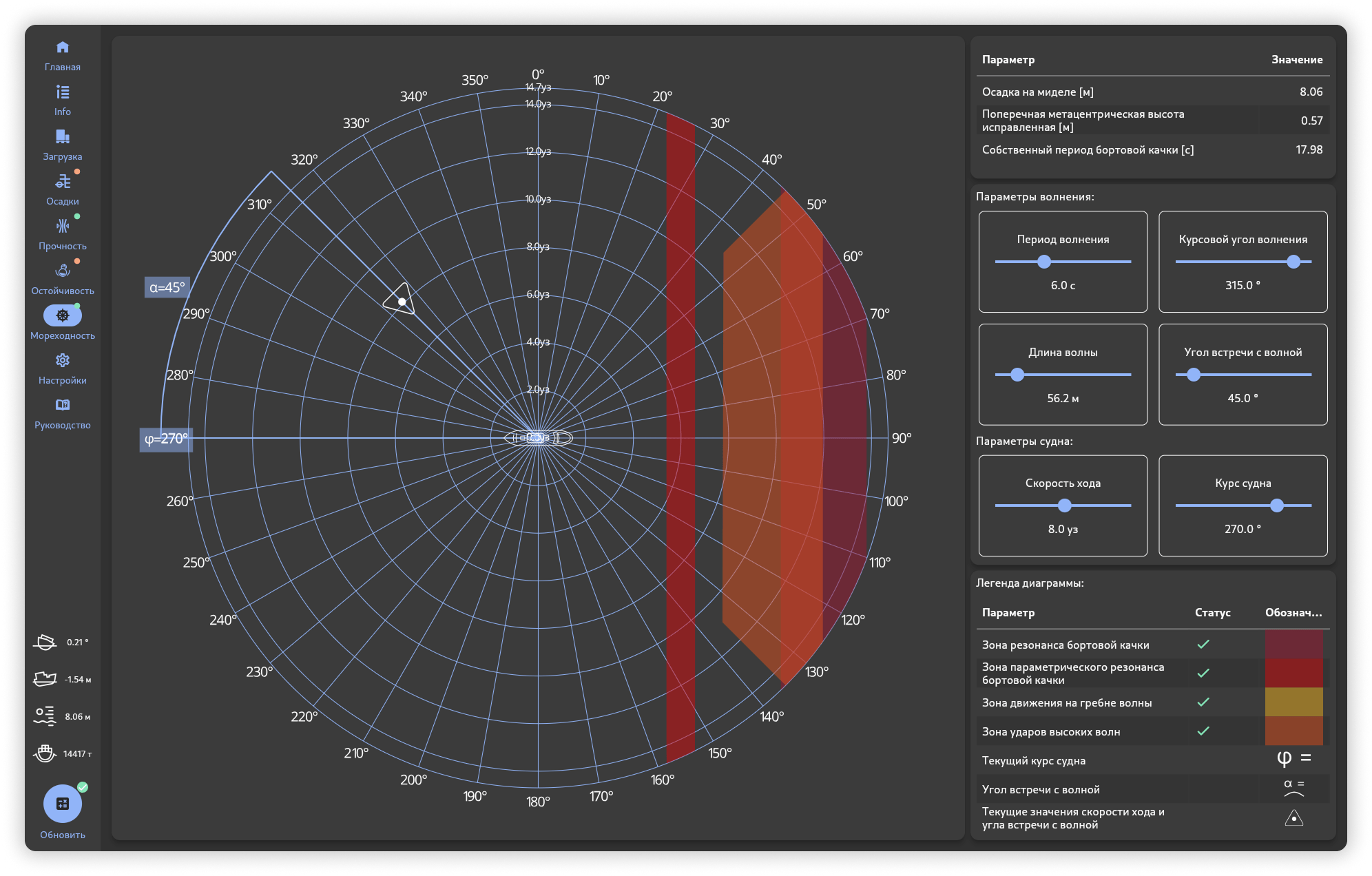Open the Главная home icon
The height and width of the screenshot is (876, 1372).
click(x=63, y=48)
